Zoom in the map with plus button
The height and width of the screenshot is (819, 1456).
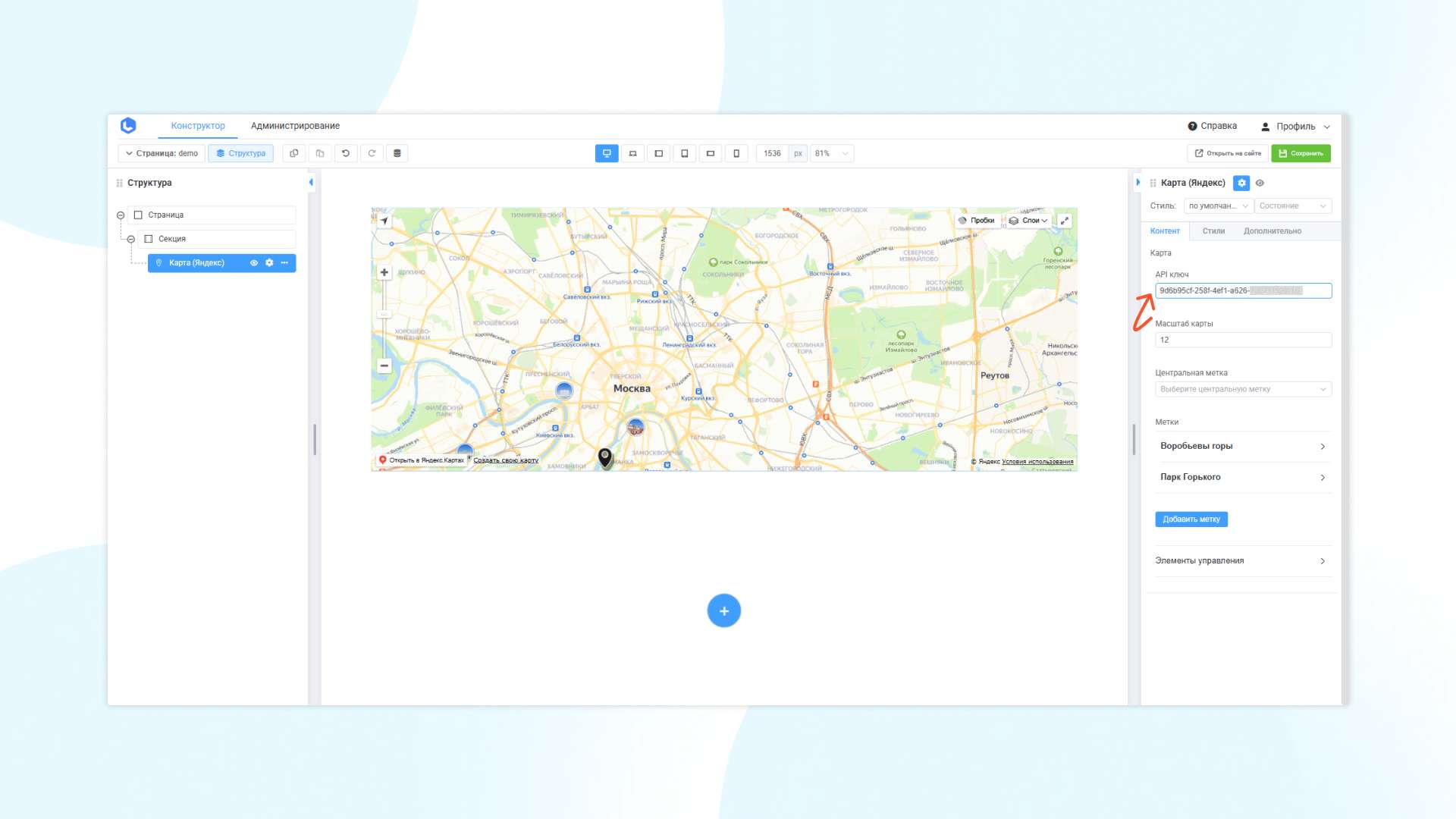[x=384, y=272]
